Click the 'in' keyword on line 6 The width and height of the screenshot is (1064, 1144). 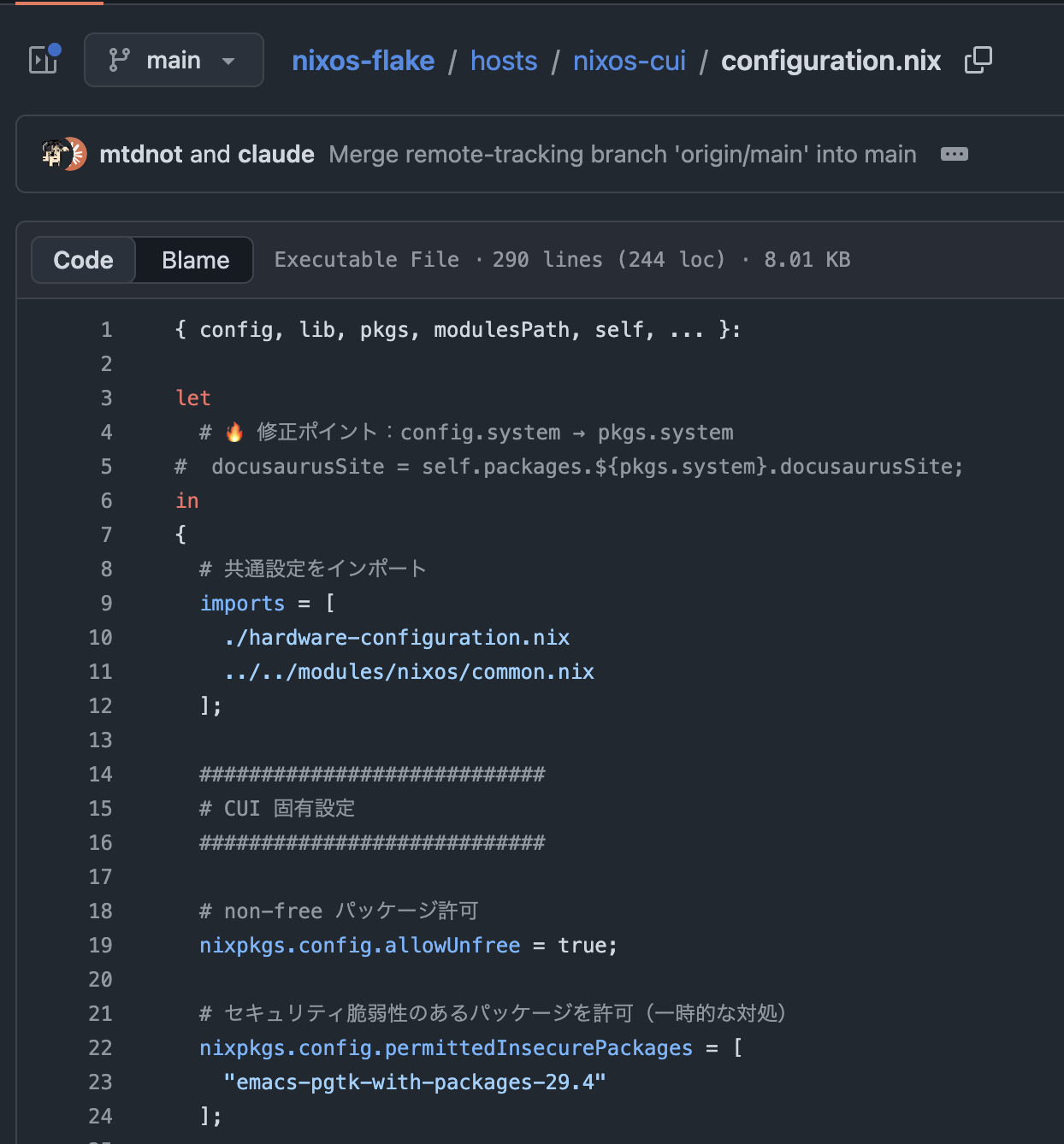pyautogui.click(x=187, y=501)
